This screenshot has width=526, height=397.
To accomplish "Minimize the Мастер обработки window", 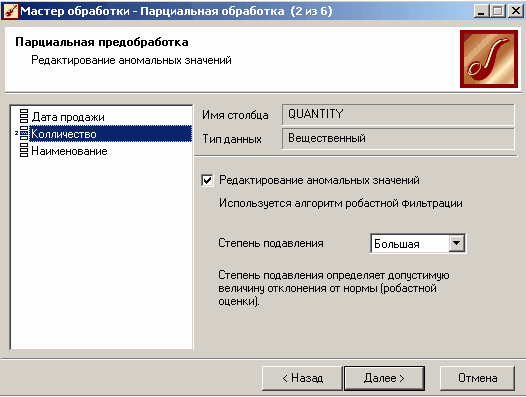I will (482, 11).
